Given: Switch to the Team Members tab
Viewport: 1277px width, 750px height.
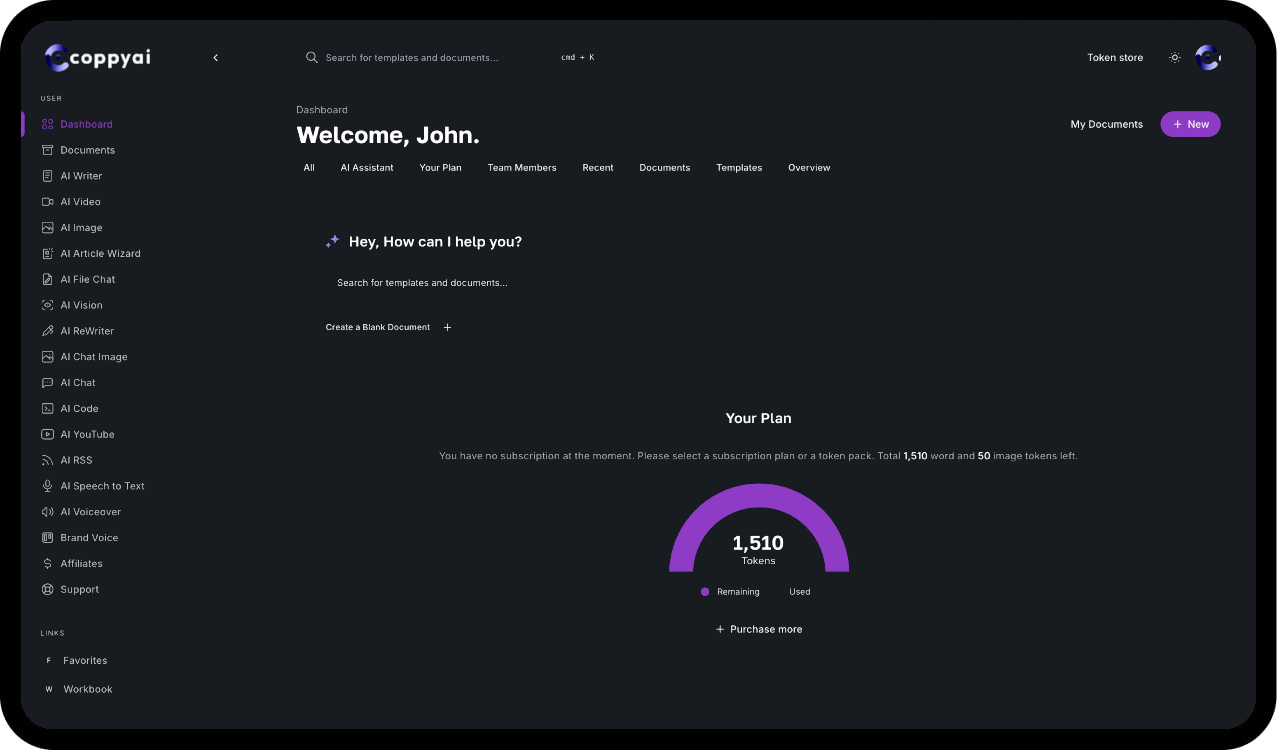Looking at the screenshot, I should tap(521, 167).
